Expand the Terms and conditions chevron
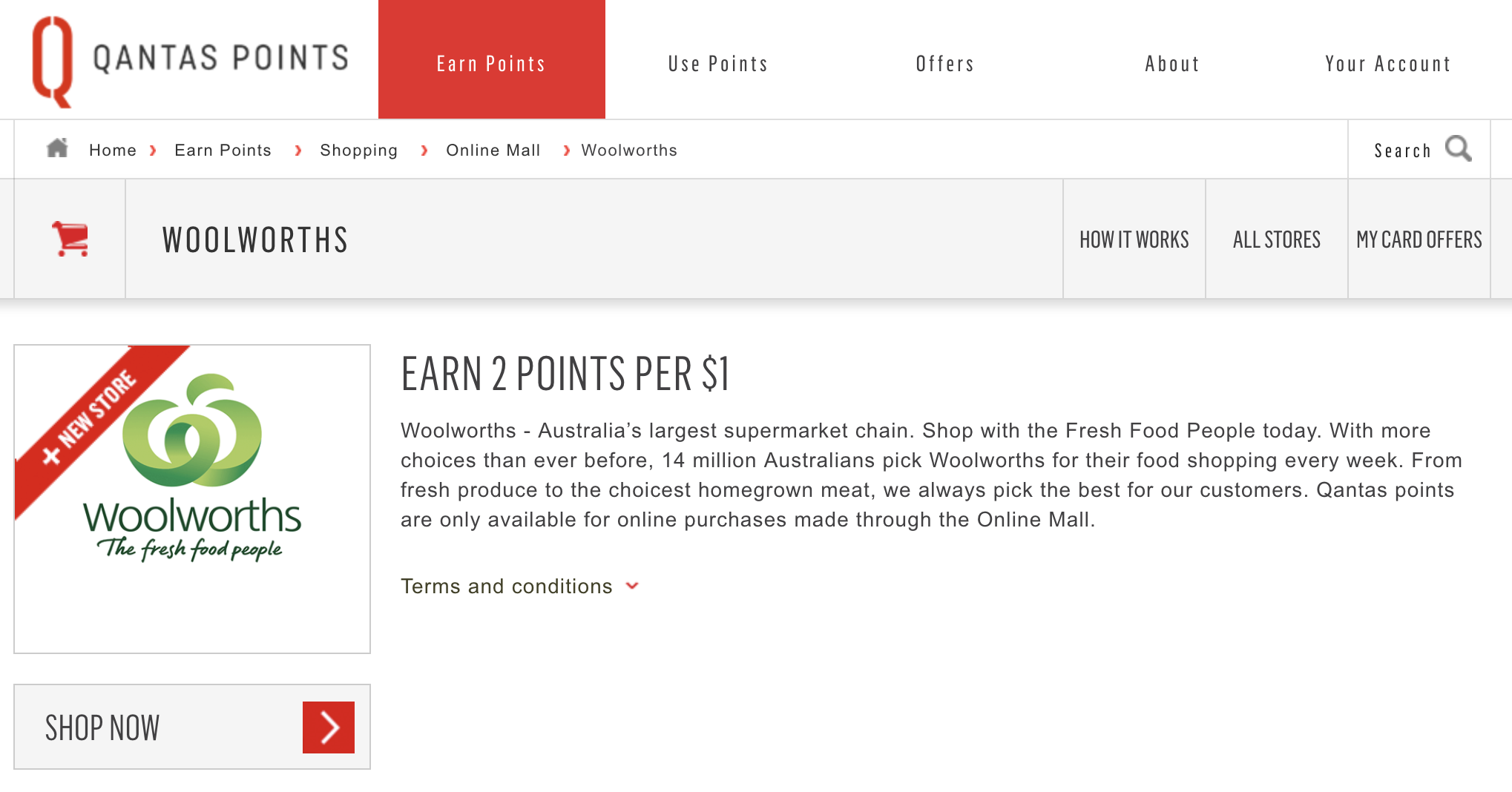The height and width of the screenshot is (792, 1512). coord(632,586)
